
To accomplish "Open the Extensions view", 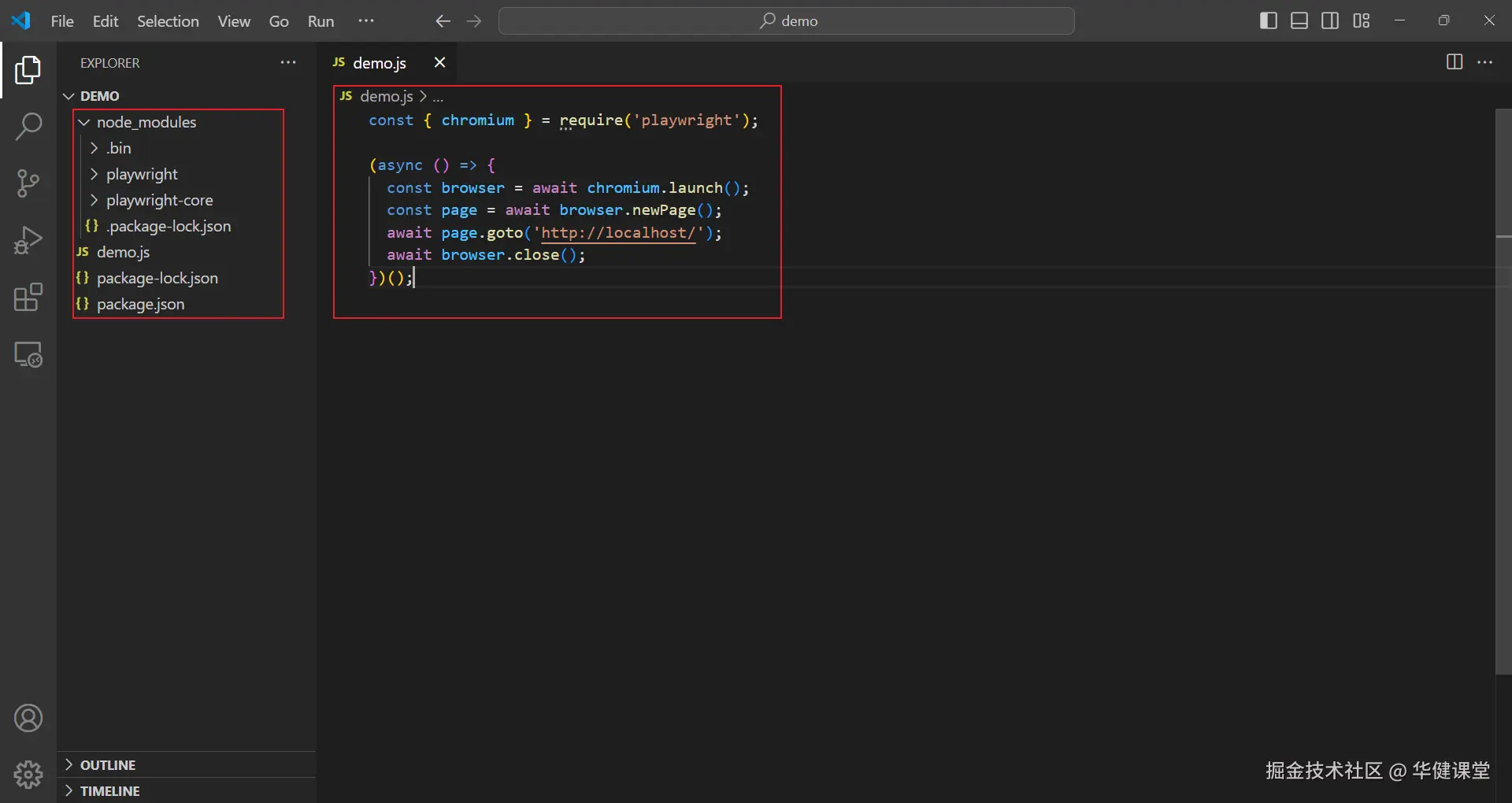I will (x=28, y=298).
